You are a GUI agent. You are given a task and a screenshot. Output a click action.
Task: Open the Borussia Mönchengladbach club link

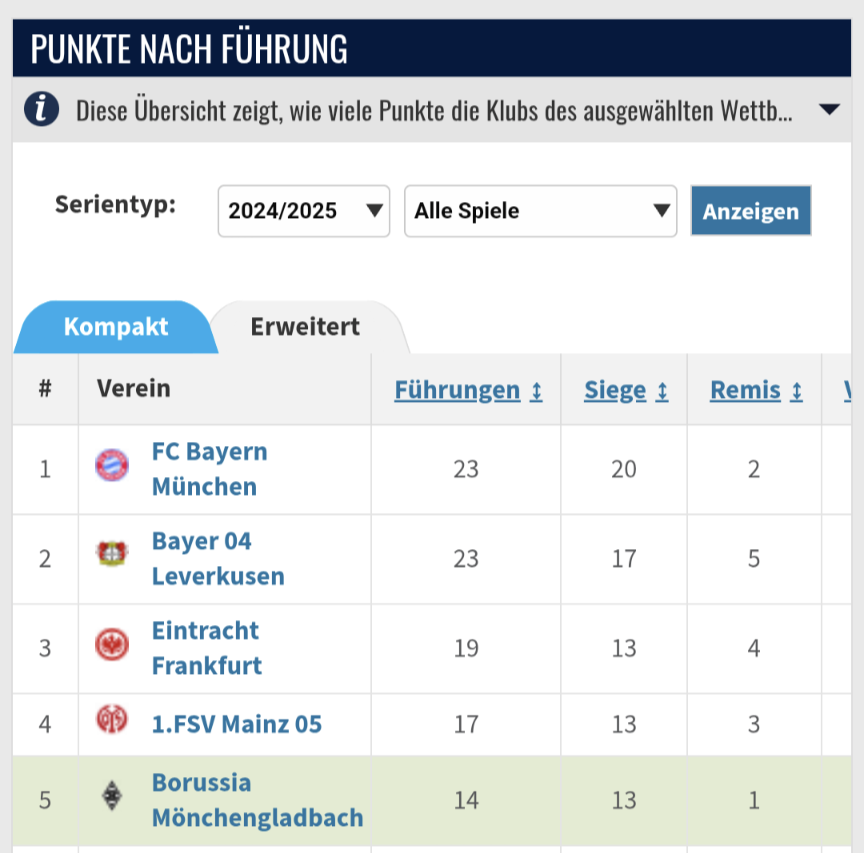[257, 799]
